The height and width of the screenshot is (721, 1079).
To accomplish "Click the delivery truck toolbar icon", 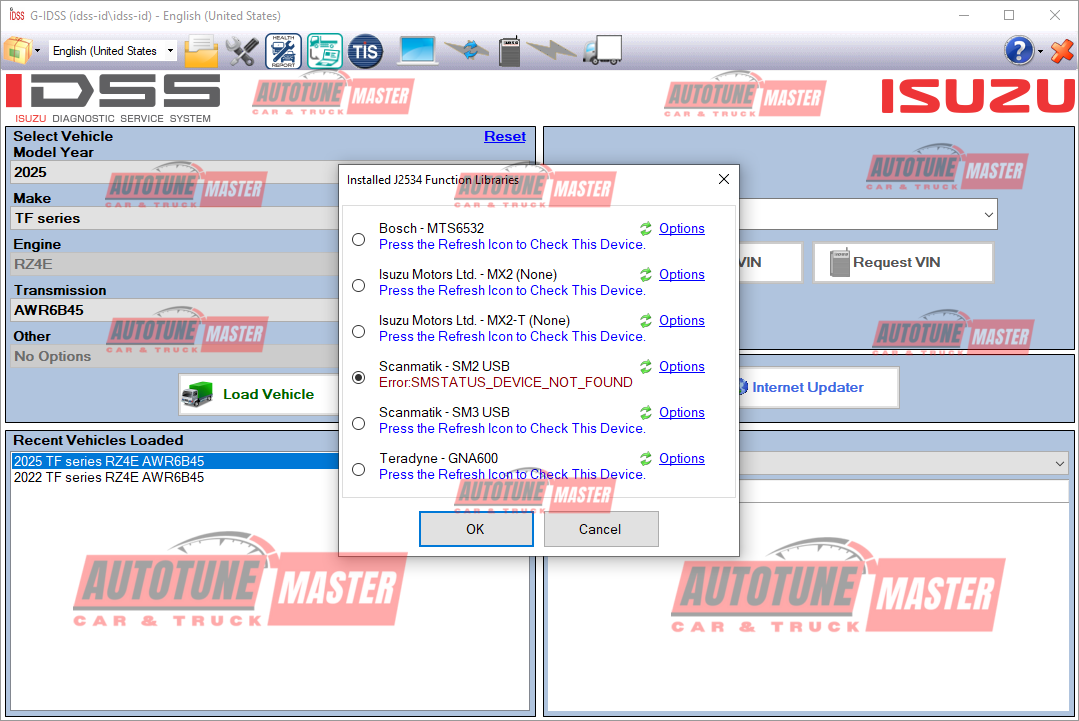I will click(602, 50).
